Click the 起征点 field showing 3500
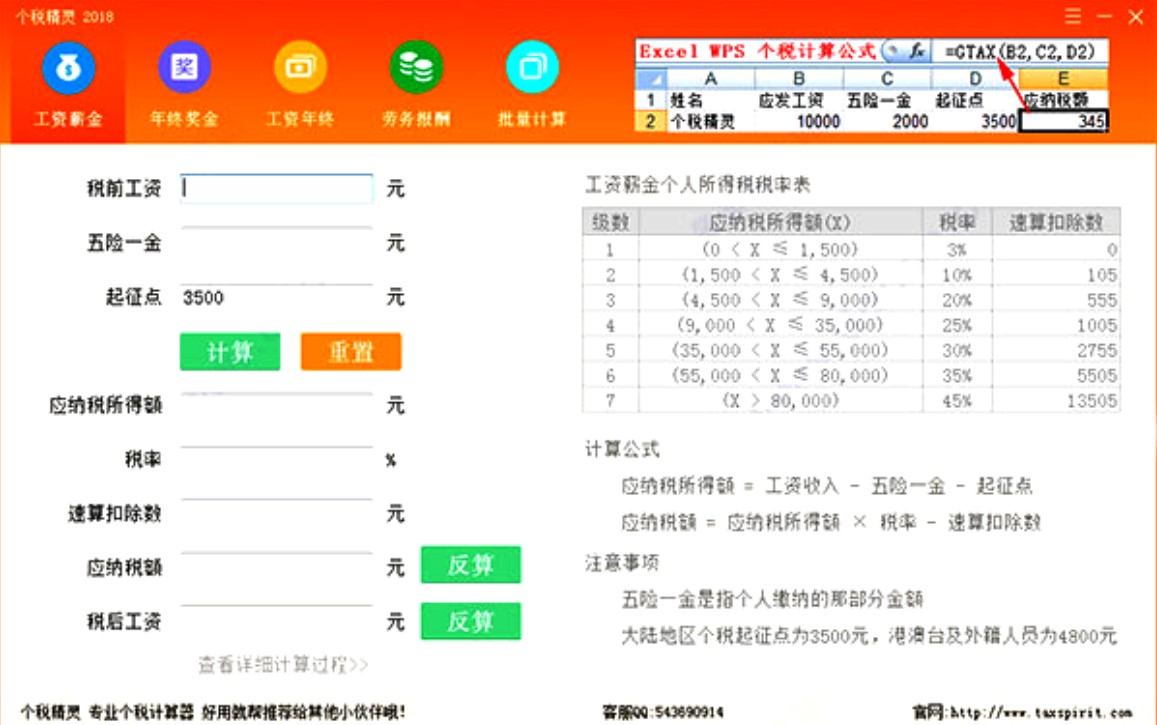Screen dimensions: 1157x725 pyautogui.click(x=277, y=298)
